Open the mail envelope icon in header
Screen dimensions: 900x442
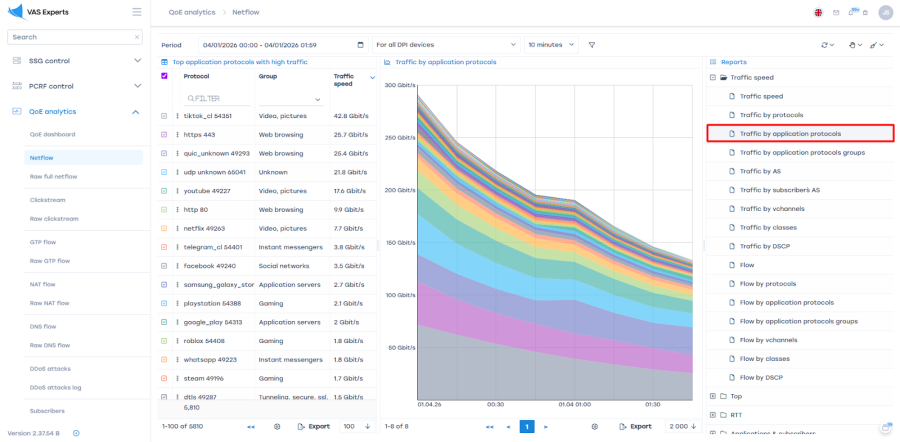pos(836,12)
